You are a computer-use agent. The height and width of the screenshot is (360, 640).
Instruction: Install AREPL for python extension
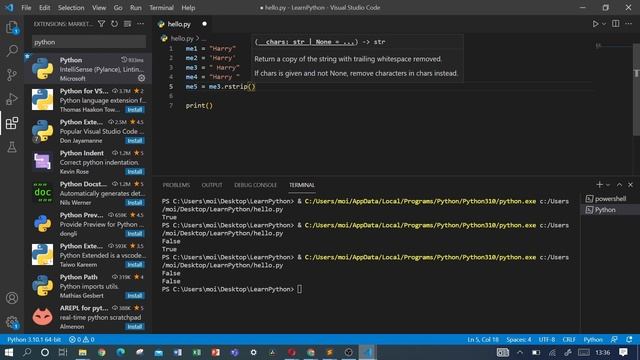[x=135, y=327]
